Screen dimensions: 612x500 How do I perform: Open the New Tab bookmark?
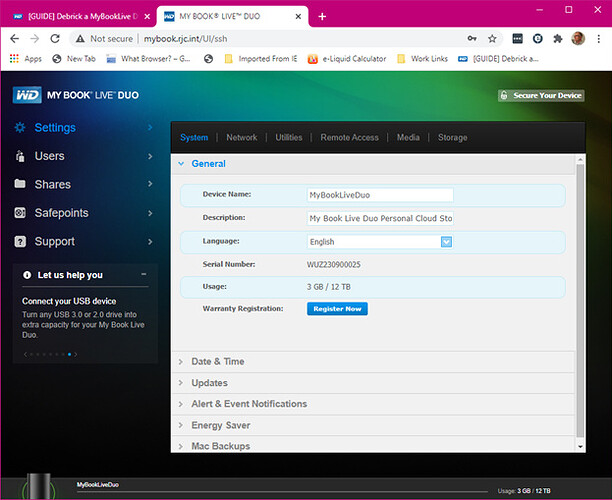pyautogui.click(x=74, y=59)
